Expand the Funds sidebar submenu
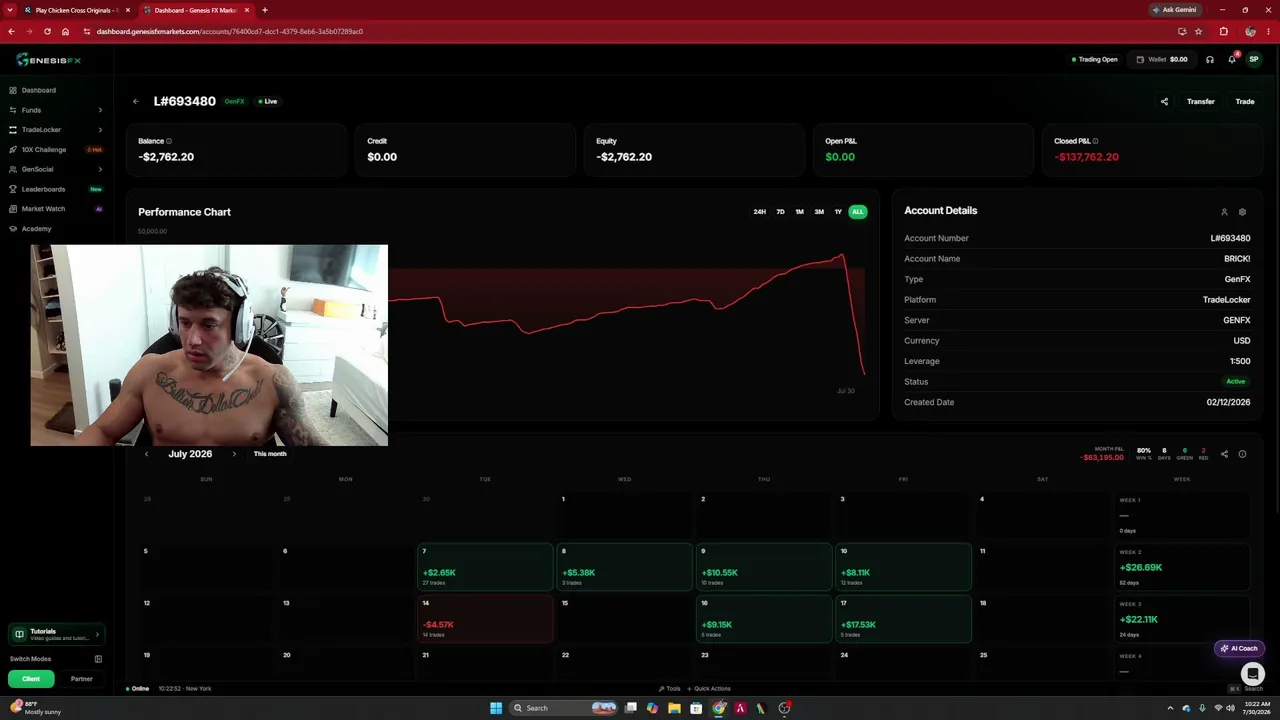This screenshot has width=1280, height=720. tap(56, 110)
